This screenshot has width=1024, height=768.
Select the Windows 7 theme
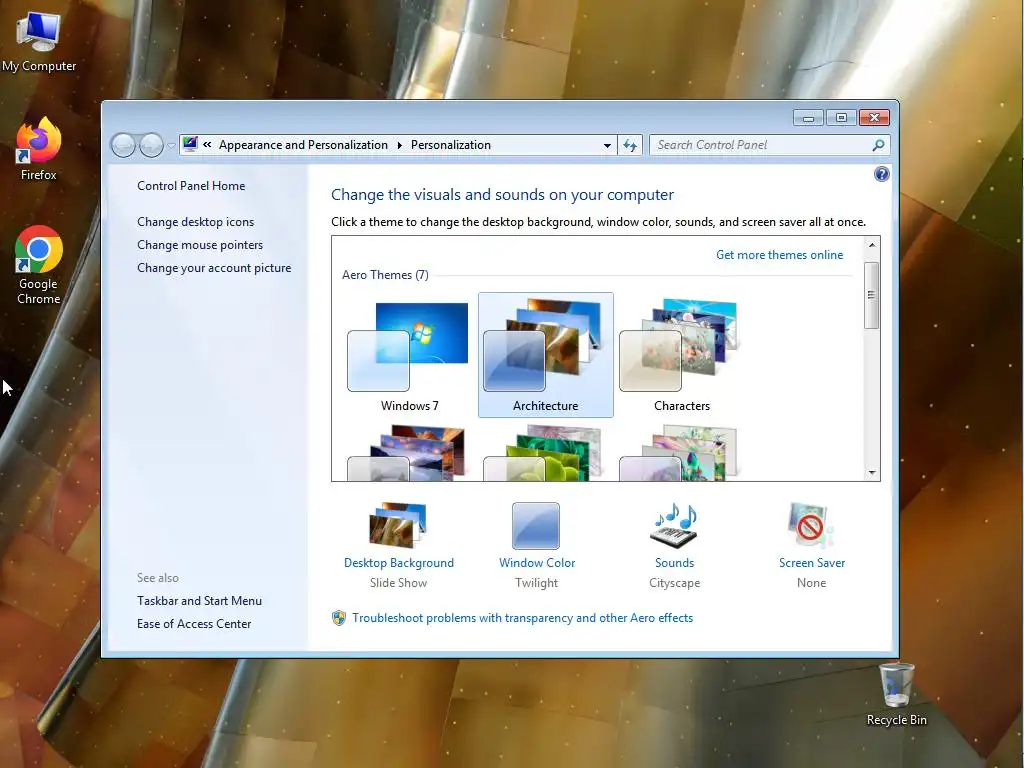click(x=409, y=355)
